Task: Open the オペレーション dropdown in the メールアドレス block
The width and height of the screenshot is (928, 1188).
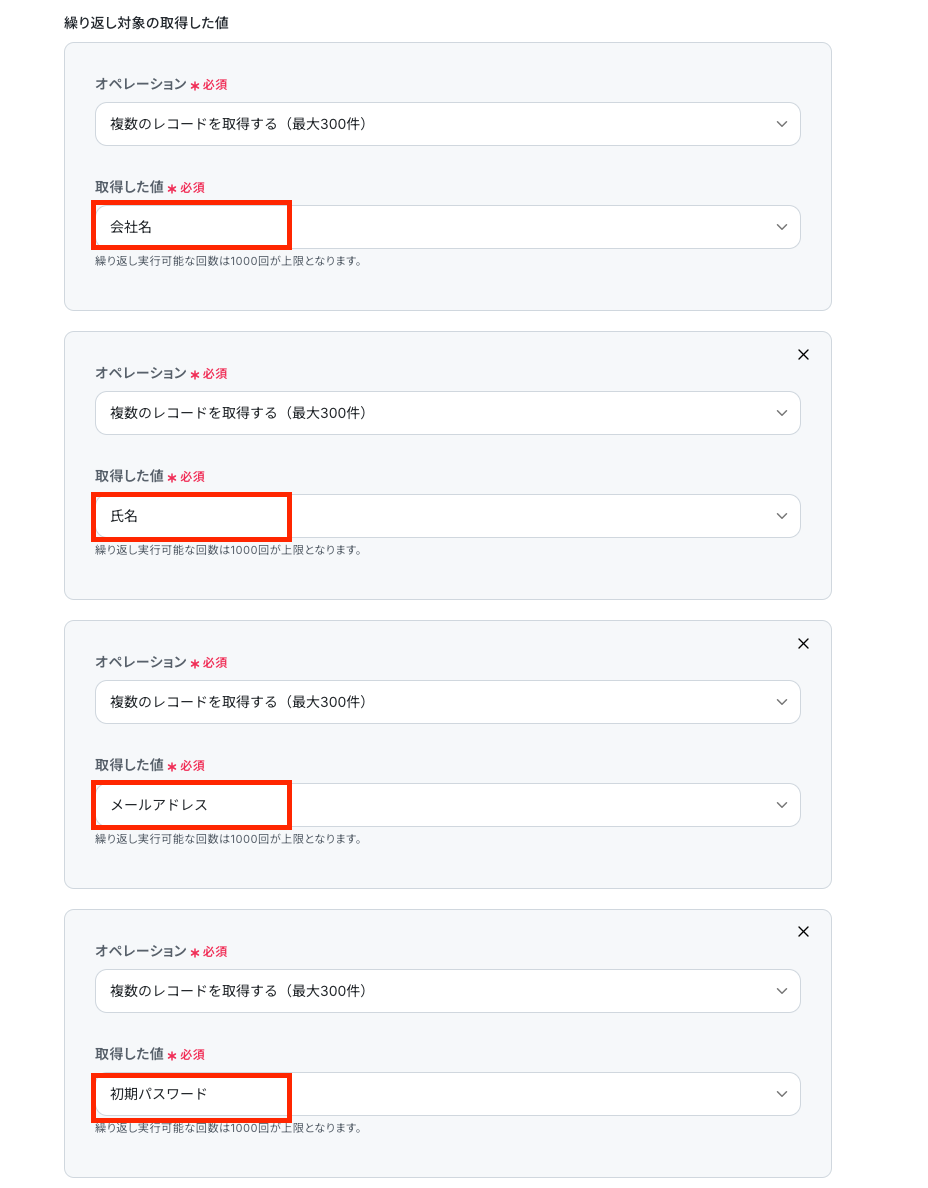Action: pos(448,702)
